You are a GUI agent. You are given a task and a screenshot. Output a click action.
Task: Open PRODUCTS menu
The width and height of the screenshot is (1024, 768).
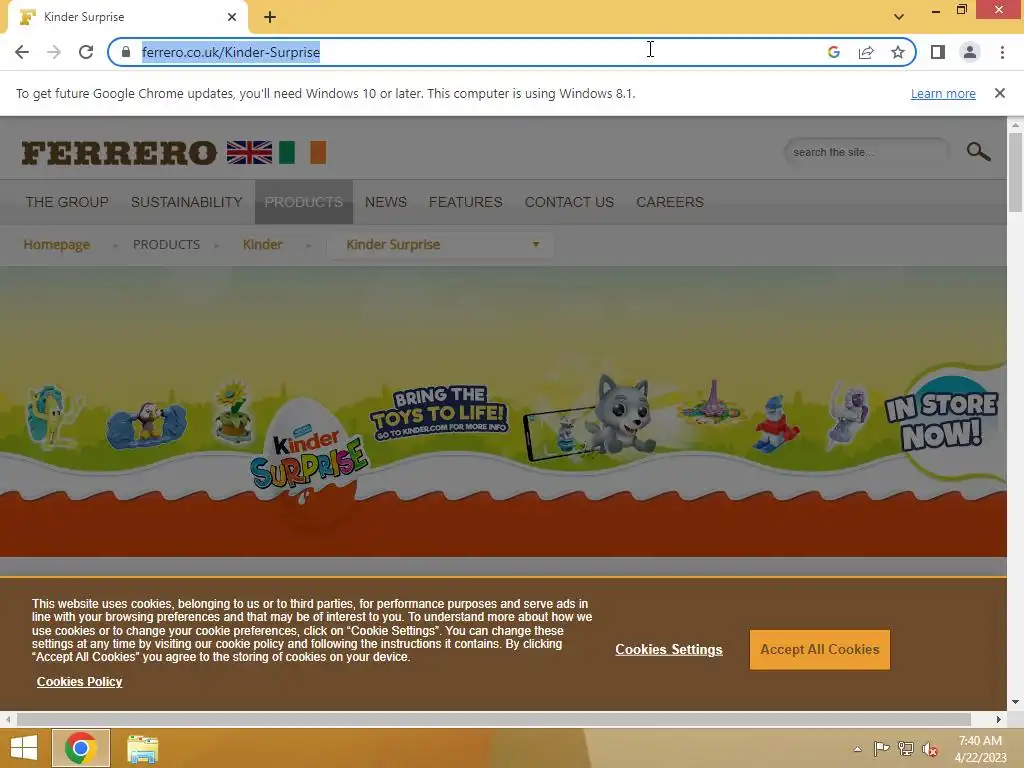click(x=304, y=202)
